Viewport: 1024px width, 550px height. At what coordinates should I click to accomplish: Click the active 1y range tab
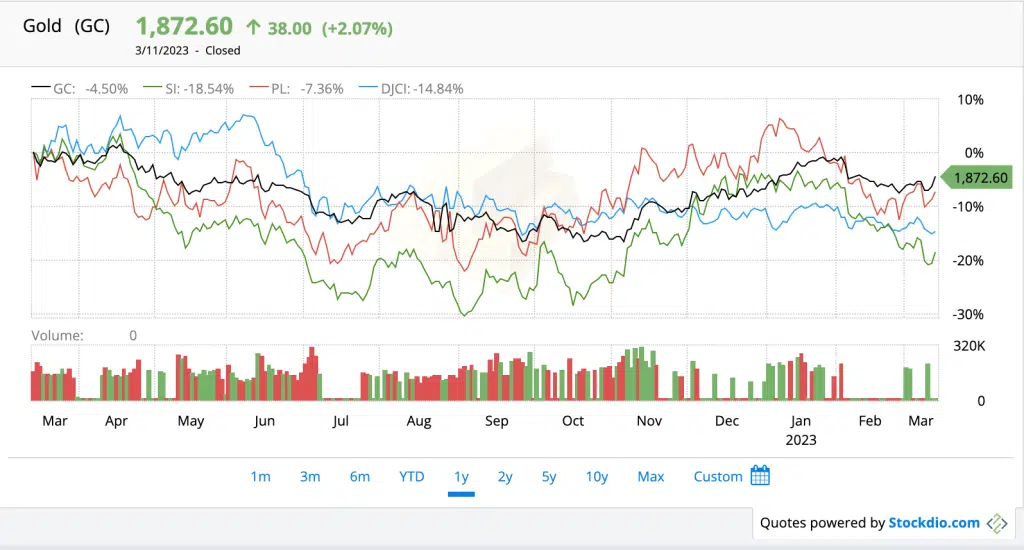coord(461,477)
